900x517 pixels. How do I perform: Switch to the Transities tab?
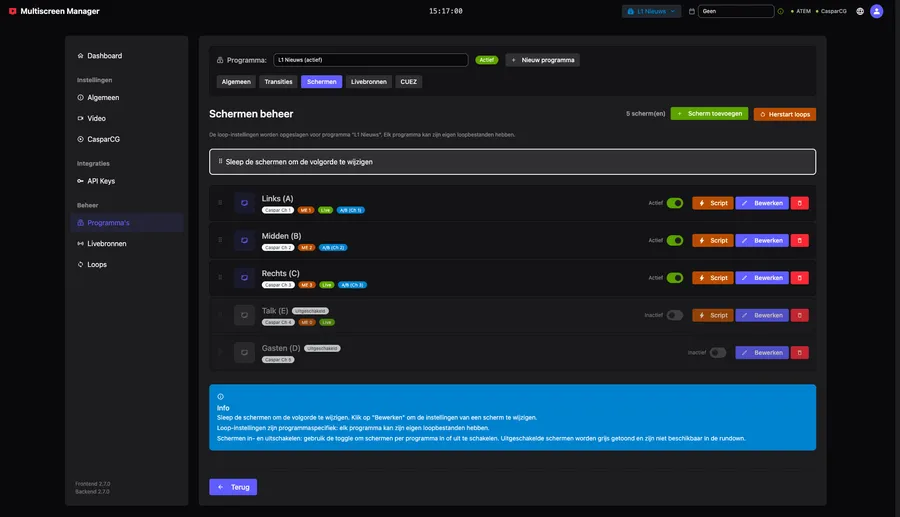pos(278,81)
